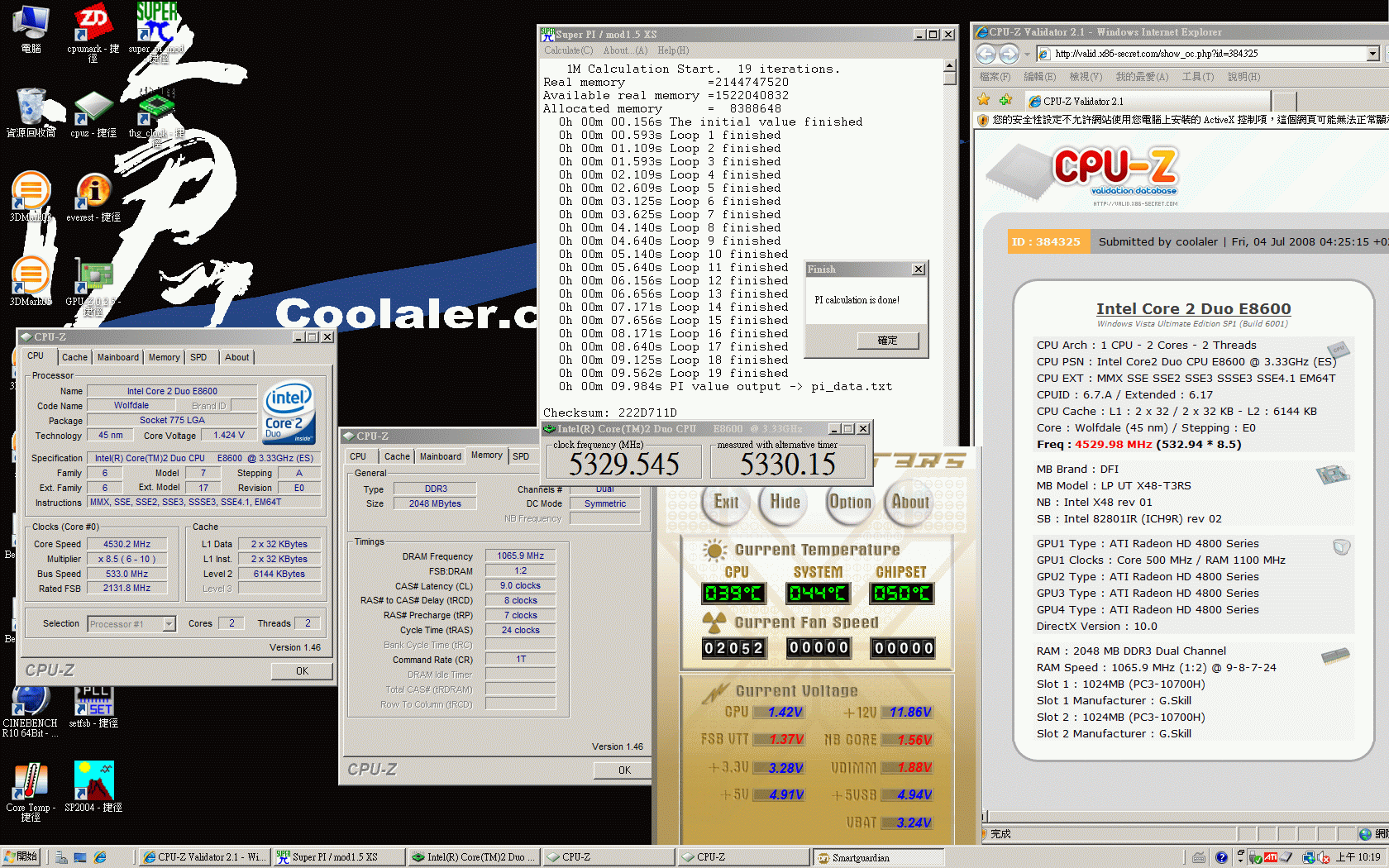Viewport: 1389px width, 868px height.
Task: Click the ActiveX security shield icon in info bar
Action: coord(983,120)
